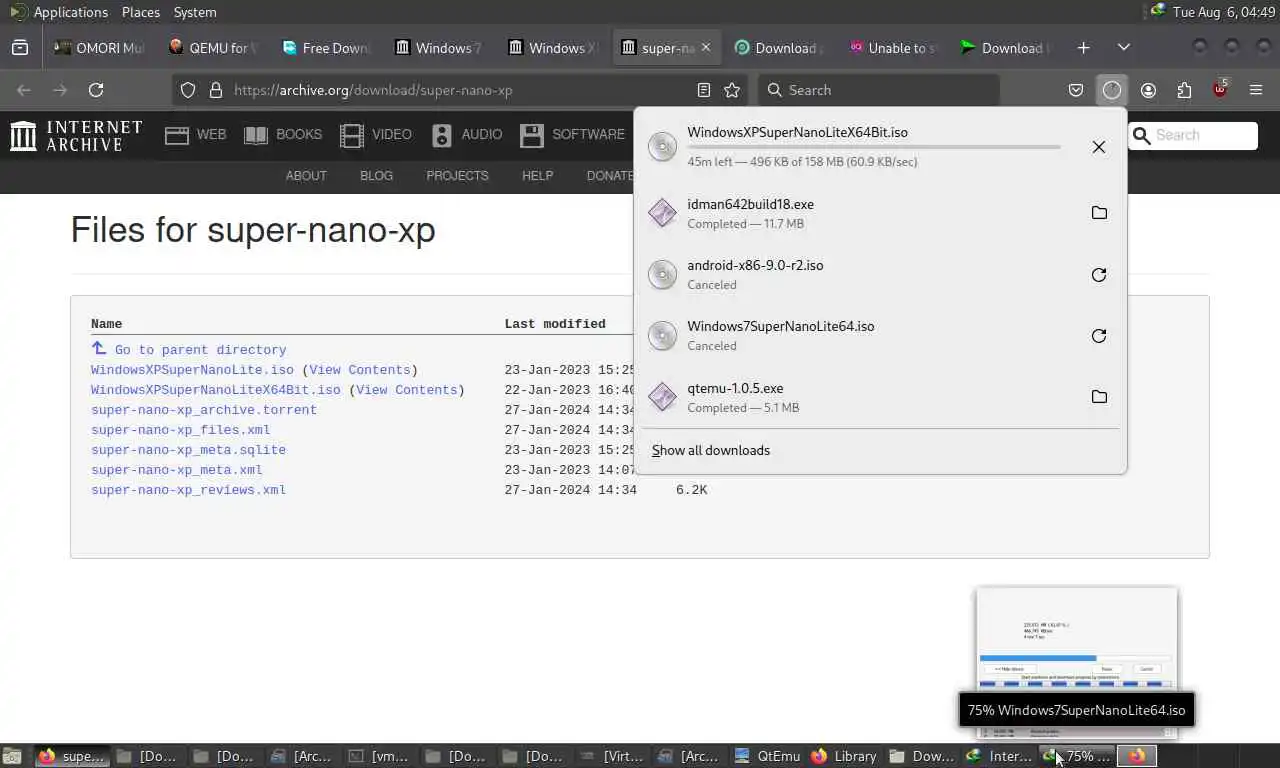Open the BLOG link
The width and height of the screenshot is (1280, 768).
point(376,175)
